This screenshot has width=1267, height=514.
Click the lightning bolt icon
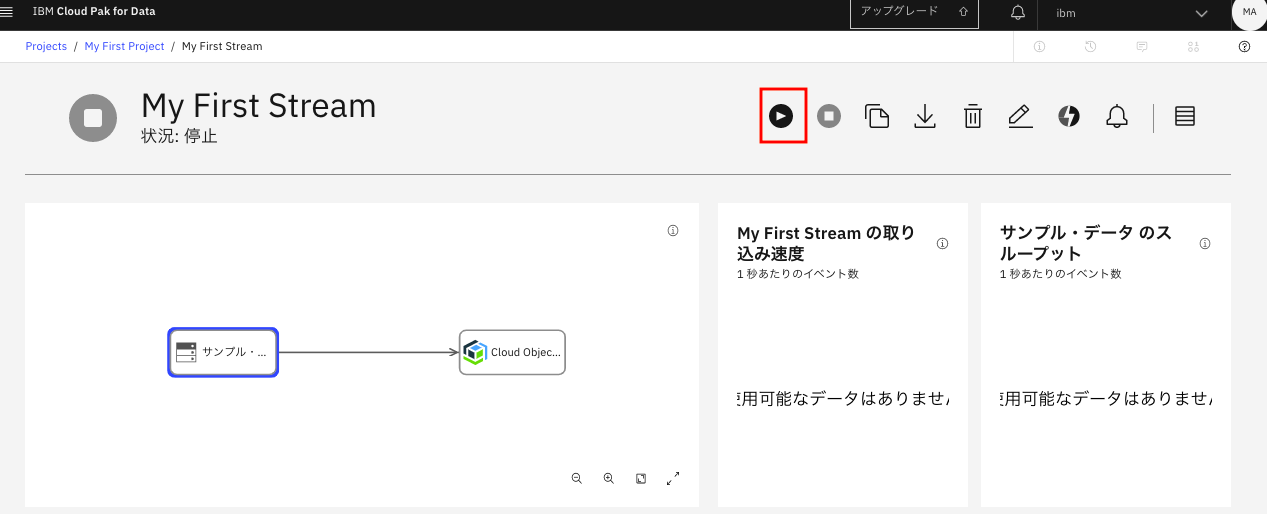click(1069, 116)
